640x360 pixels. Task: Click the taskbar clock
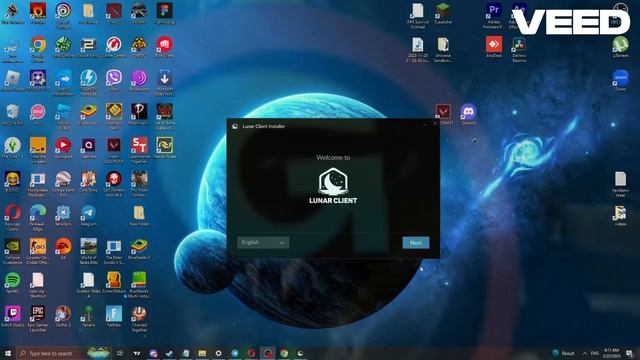tap(611, 353)
